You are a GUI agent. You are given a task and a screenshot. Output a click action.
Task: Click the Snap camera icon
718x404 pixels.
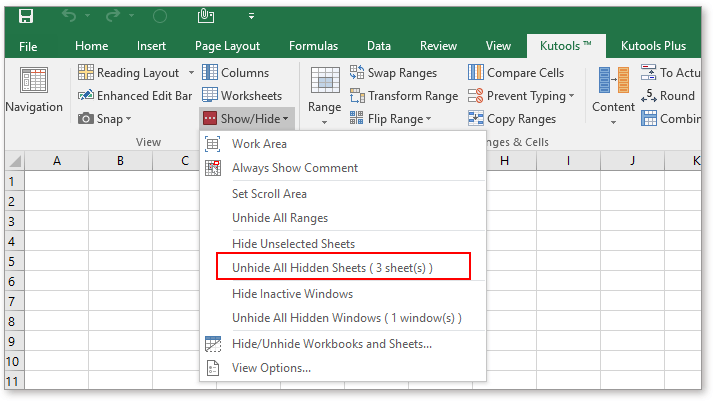tap(86, 119)
